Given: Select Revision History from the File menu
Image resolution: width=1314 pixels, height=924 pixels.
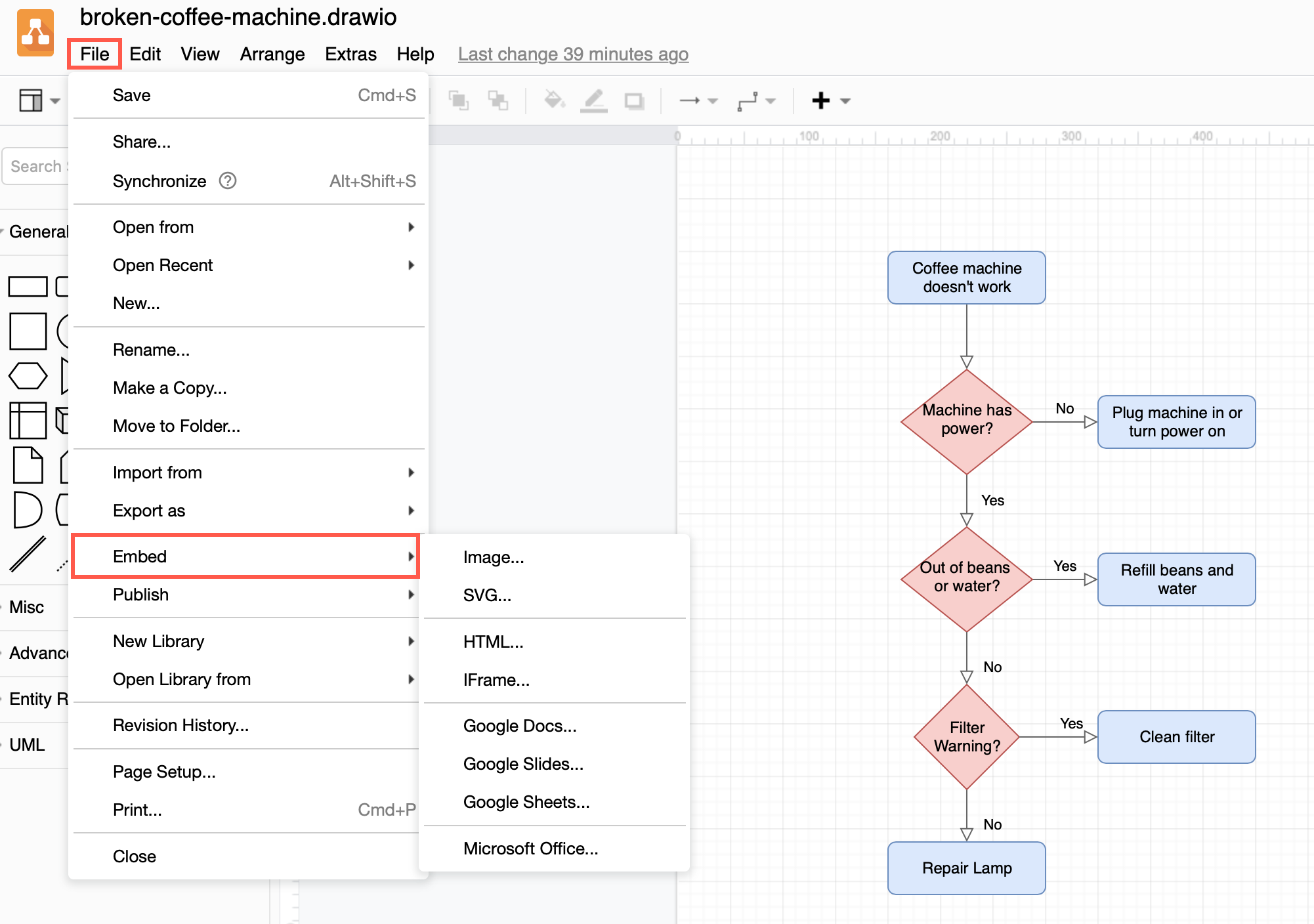Looking at the screenshot, I should (x=181, y=725).
